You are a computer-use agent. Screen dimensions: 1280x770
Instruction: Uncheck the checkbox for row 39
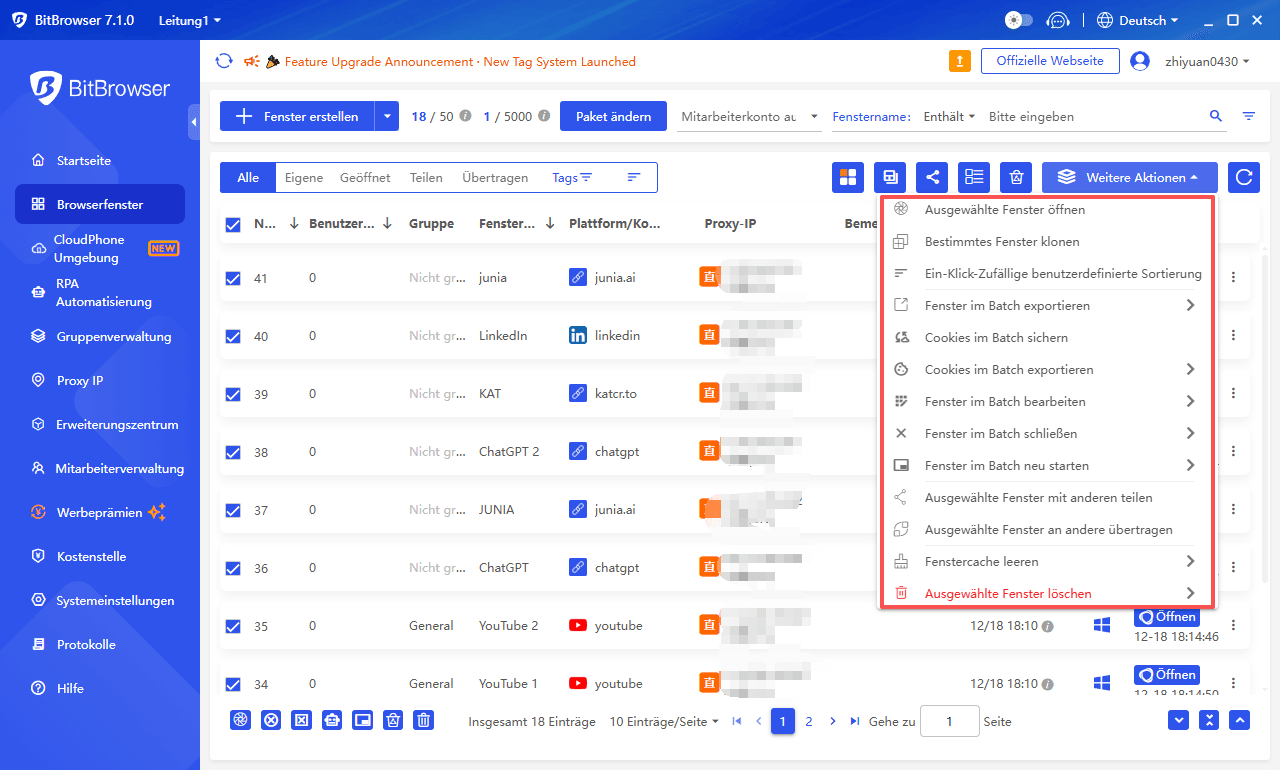(x=233, y=394)
